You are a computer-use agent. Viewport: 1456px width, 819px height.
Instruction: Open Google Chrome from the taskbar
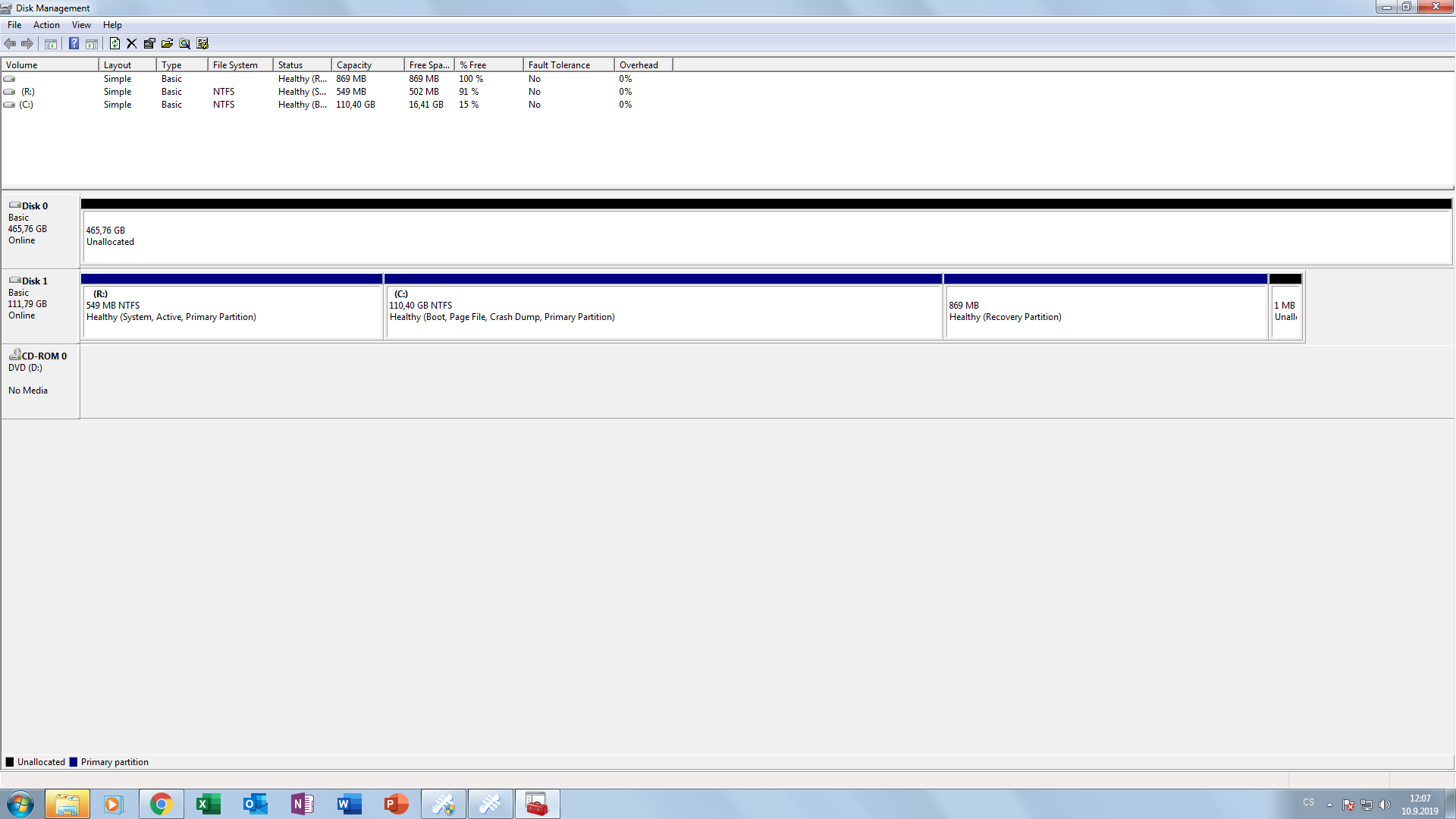tap(161, 804)
